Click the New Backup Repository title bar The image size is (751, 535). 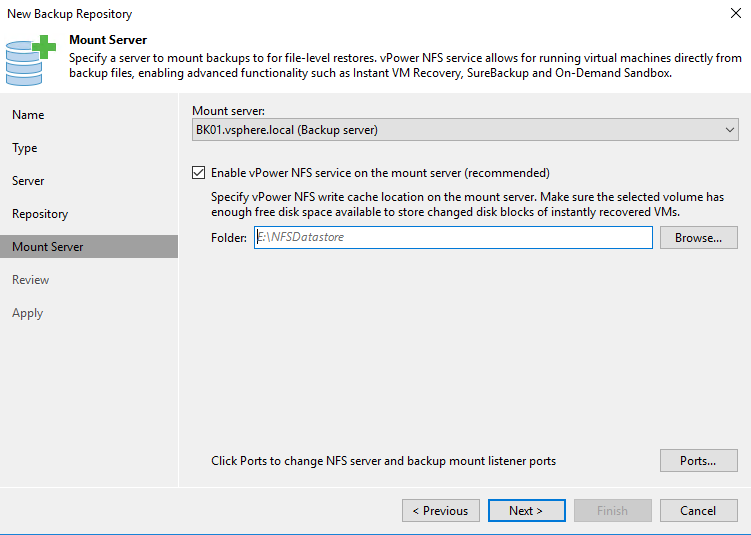[300, 14]
